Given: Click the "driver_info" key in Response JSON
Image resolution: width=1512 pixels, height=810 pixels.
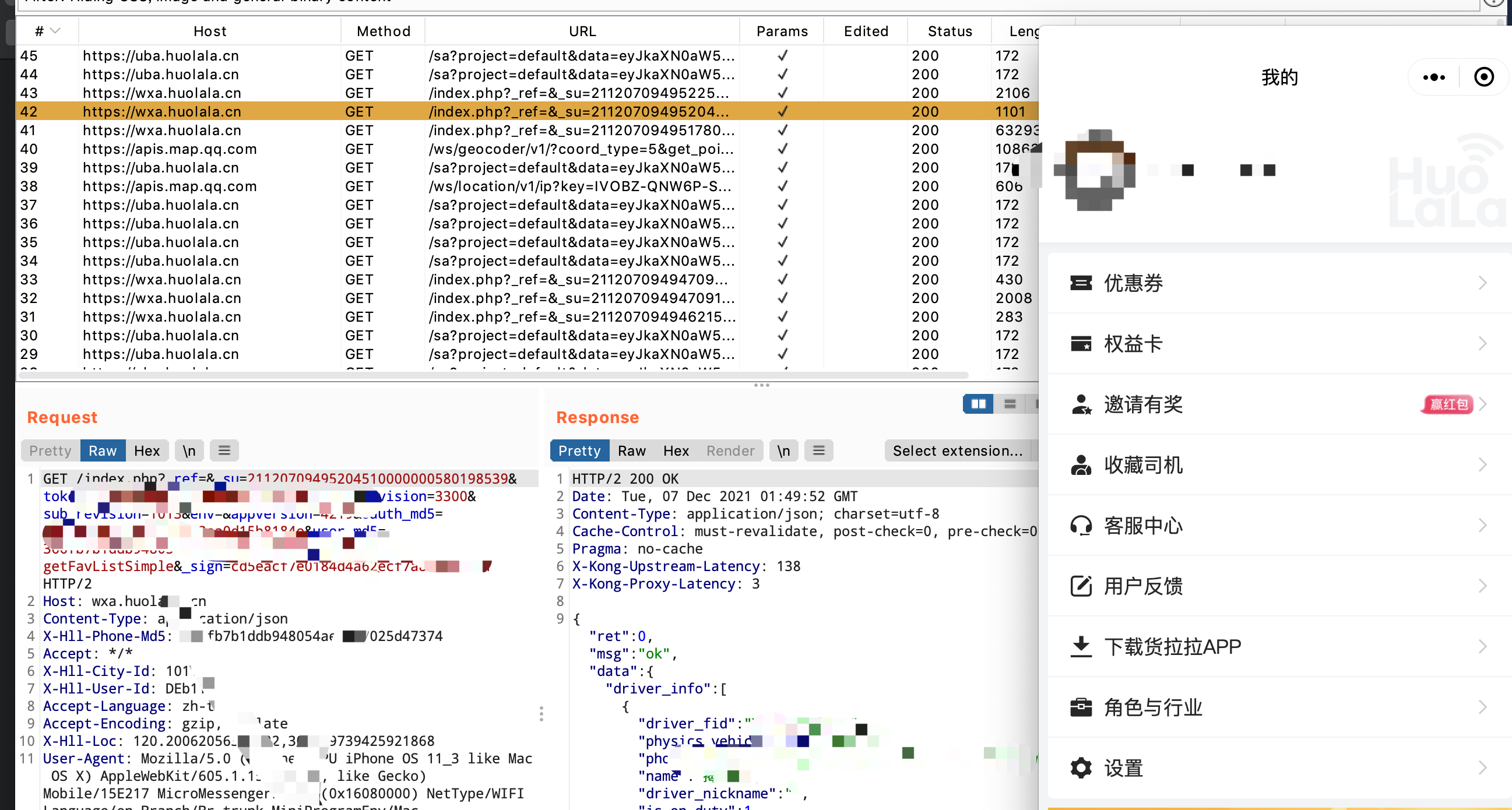Looking at the screenshot, I should click(658, 689).
